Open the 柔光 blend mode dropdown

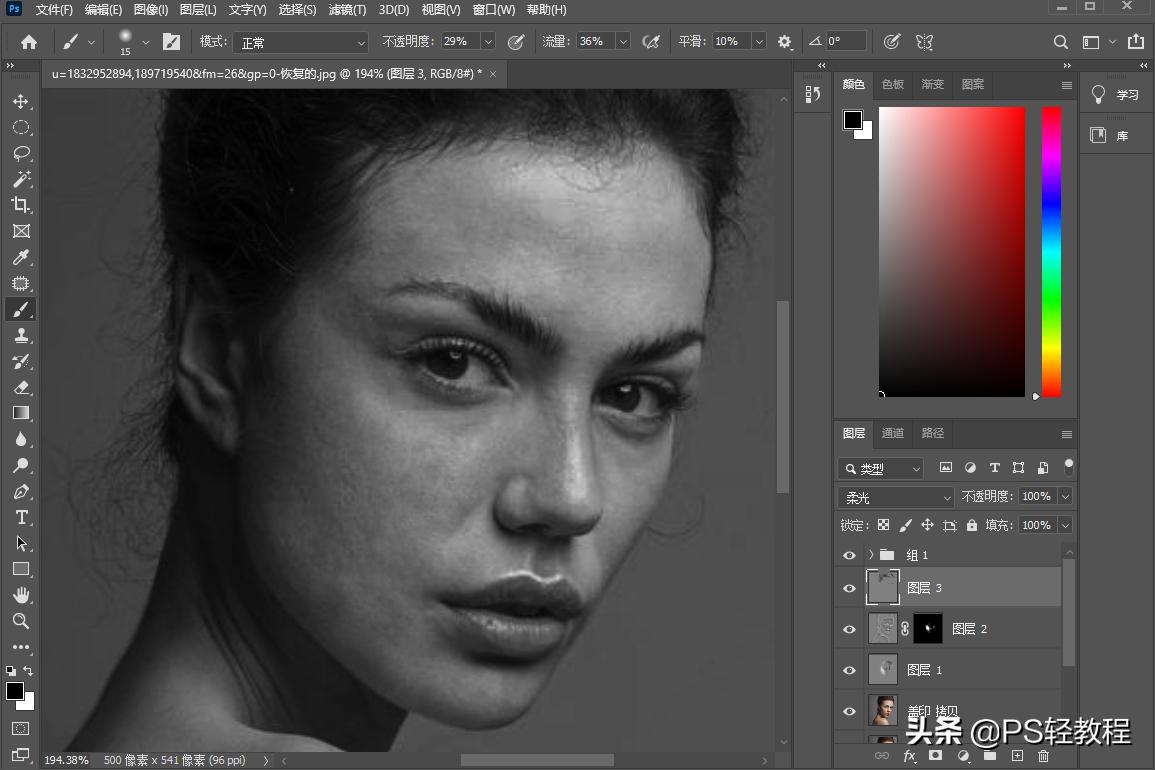click(x=896, y=497)
